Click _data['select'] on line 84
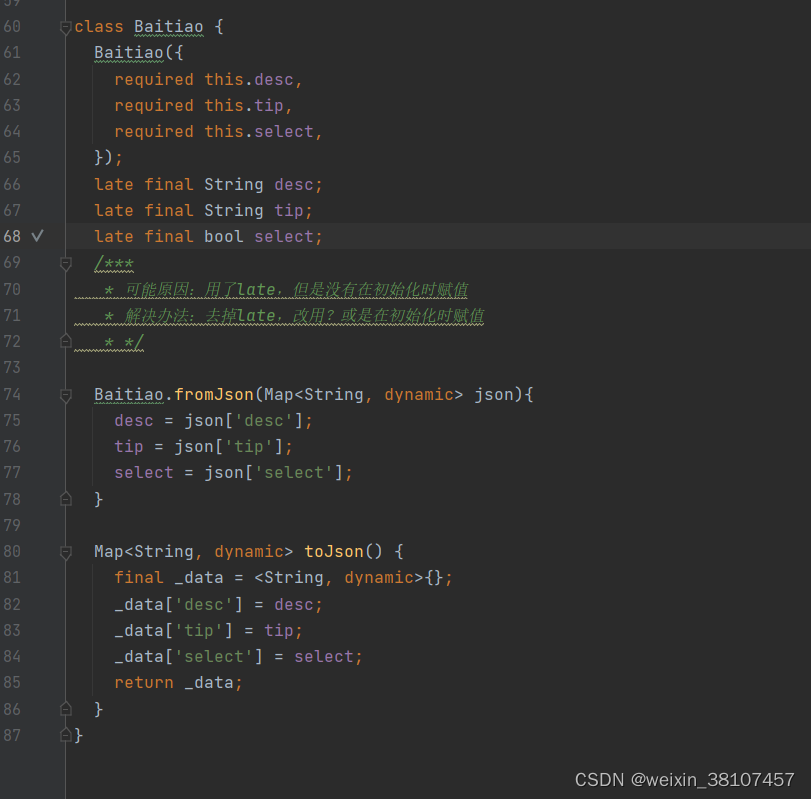811x799 pixels. (188, 657)
